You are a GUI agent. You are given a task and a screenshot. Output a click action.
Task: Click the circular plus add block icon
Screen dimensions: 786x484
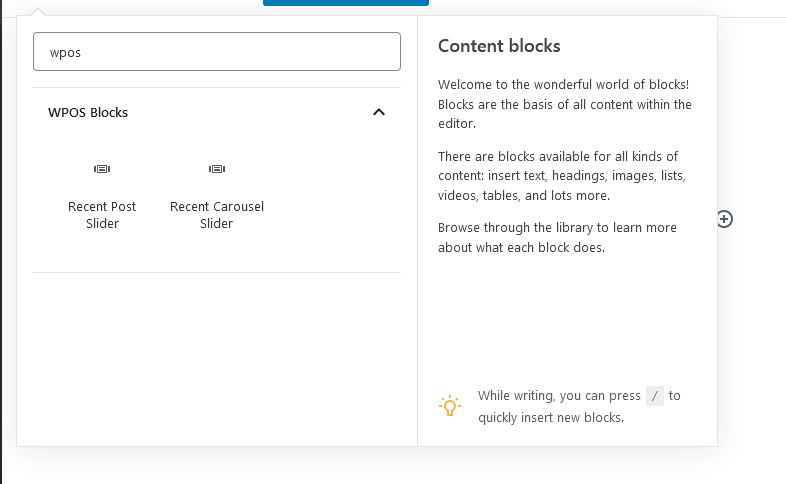click(725, 219)
